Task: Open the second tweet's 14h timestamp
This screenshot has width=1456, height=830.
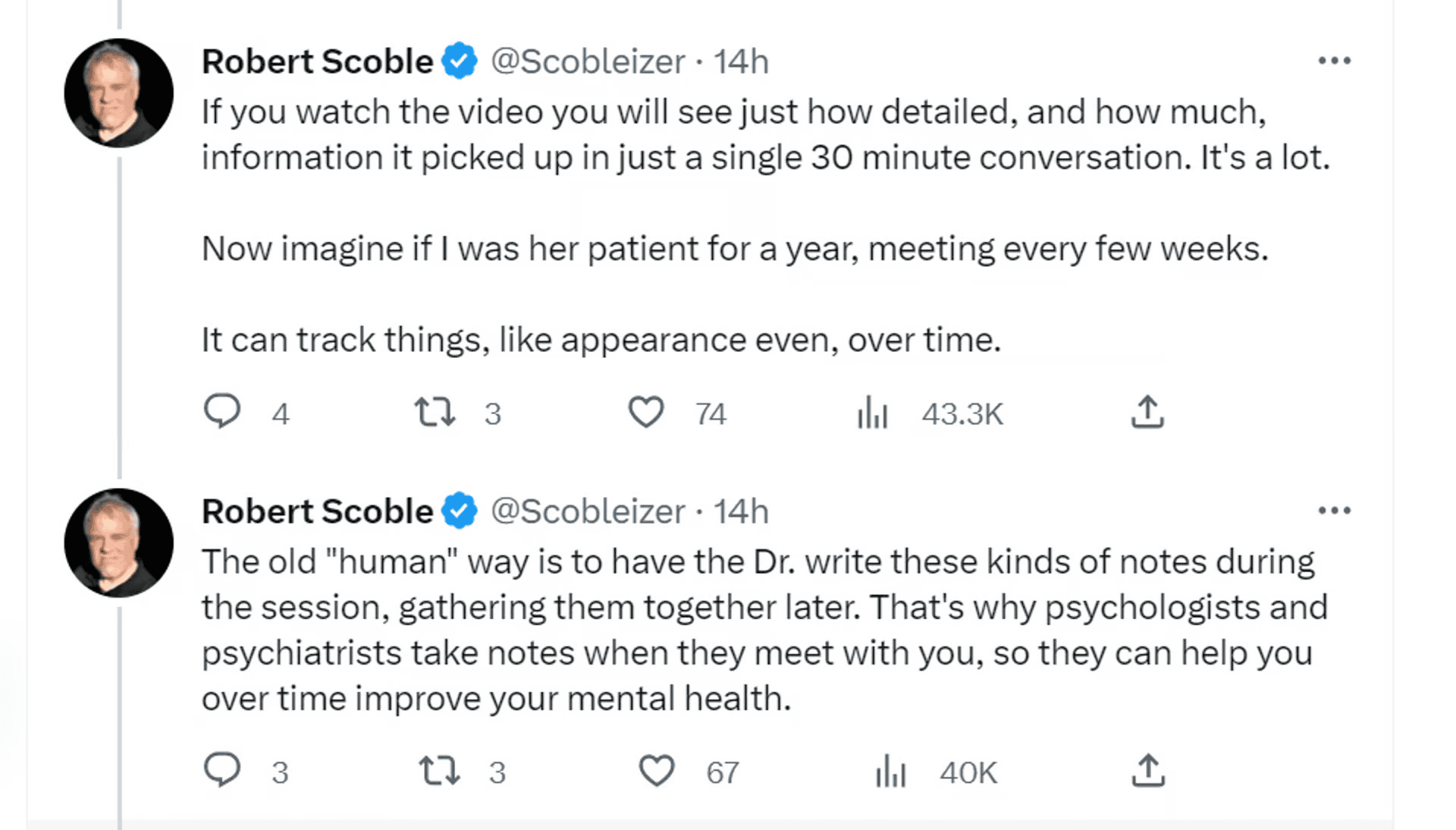Action: click(x=741, y=511)
